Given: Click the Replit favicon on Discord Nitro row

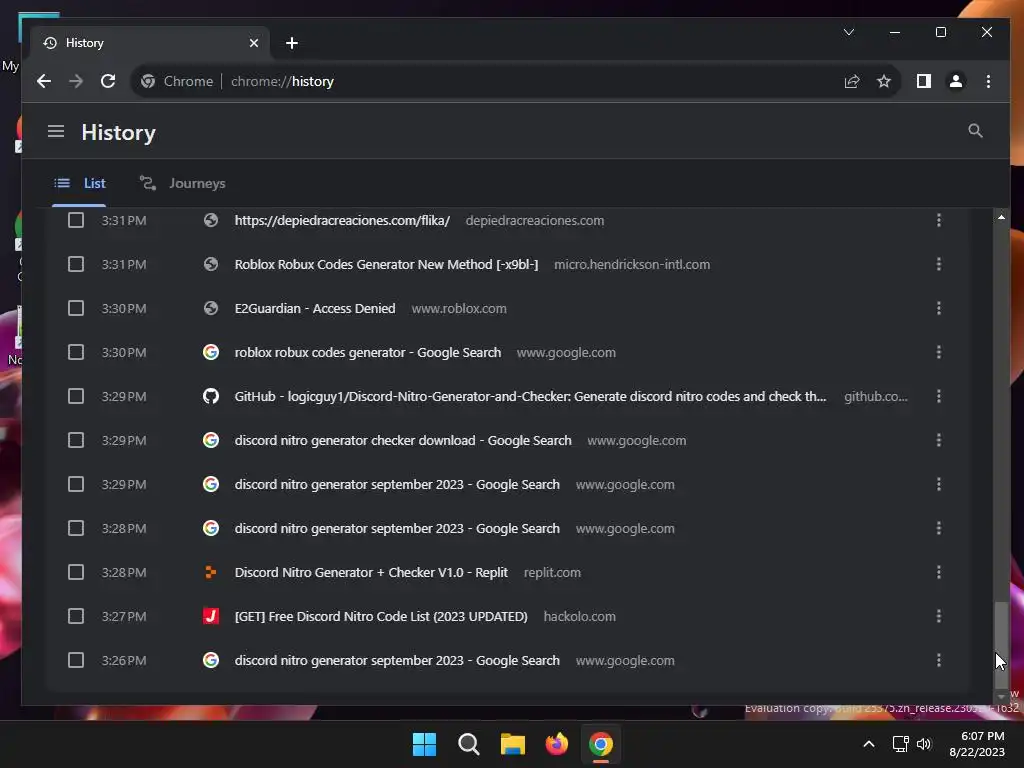Looking at the screenshot, I should (210, 572).
